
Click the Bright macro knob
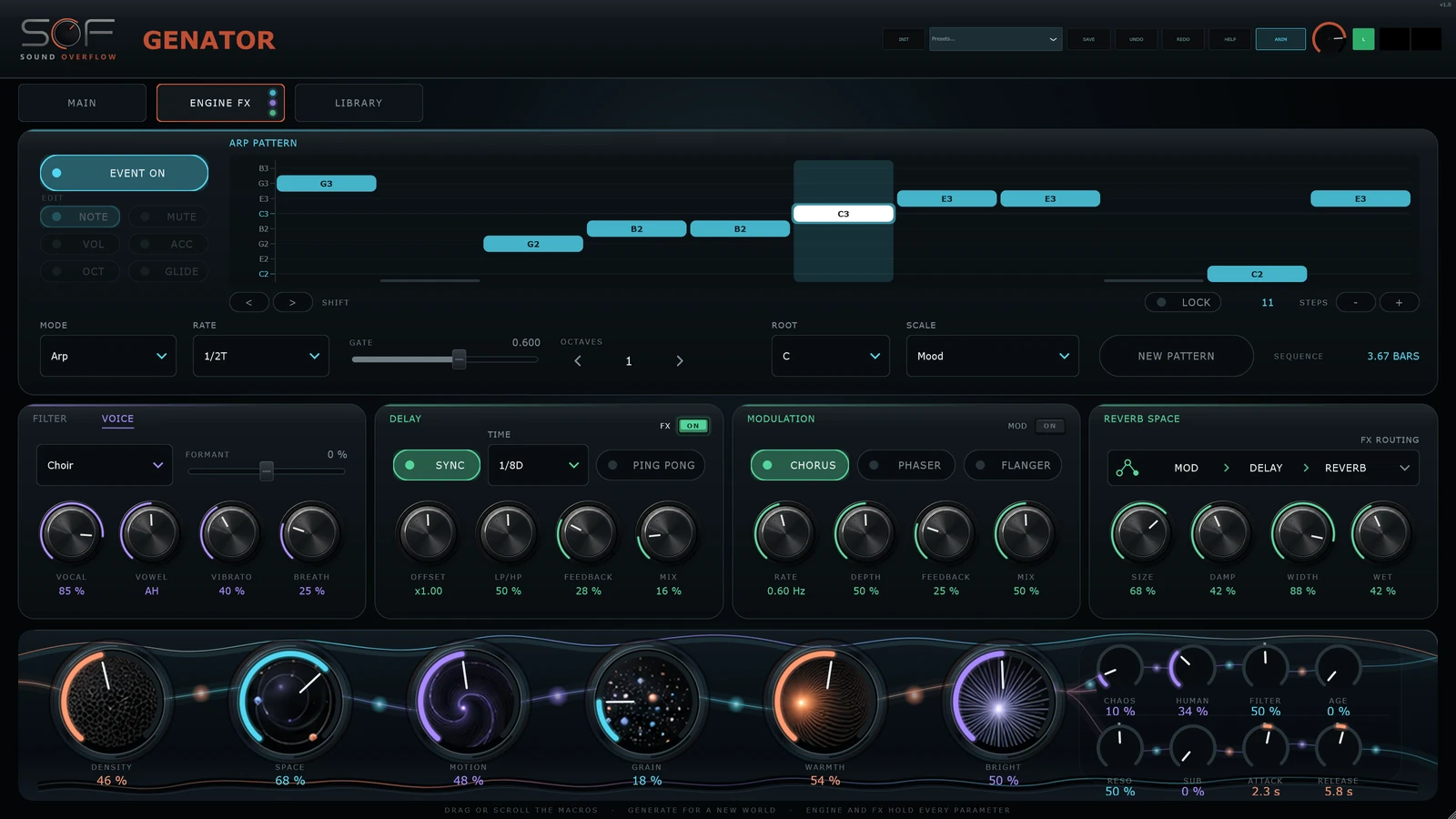click(1003, 702)
